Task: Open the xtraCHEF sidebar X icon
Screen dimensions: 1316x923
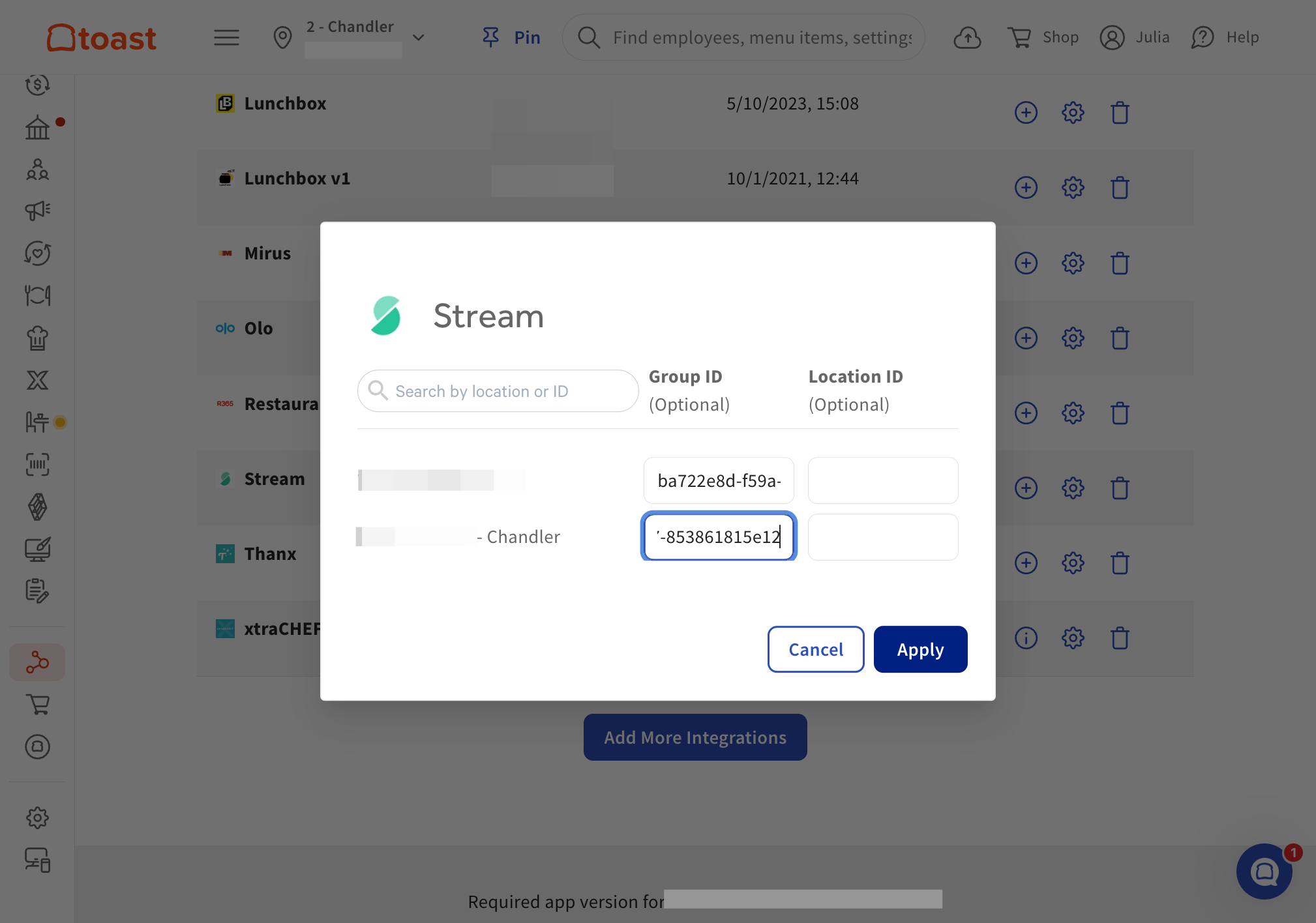Action: click(37, 380)
